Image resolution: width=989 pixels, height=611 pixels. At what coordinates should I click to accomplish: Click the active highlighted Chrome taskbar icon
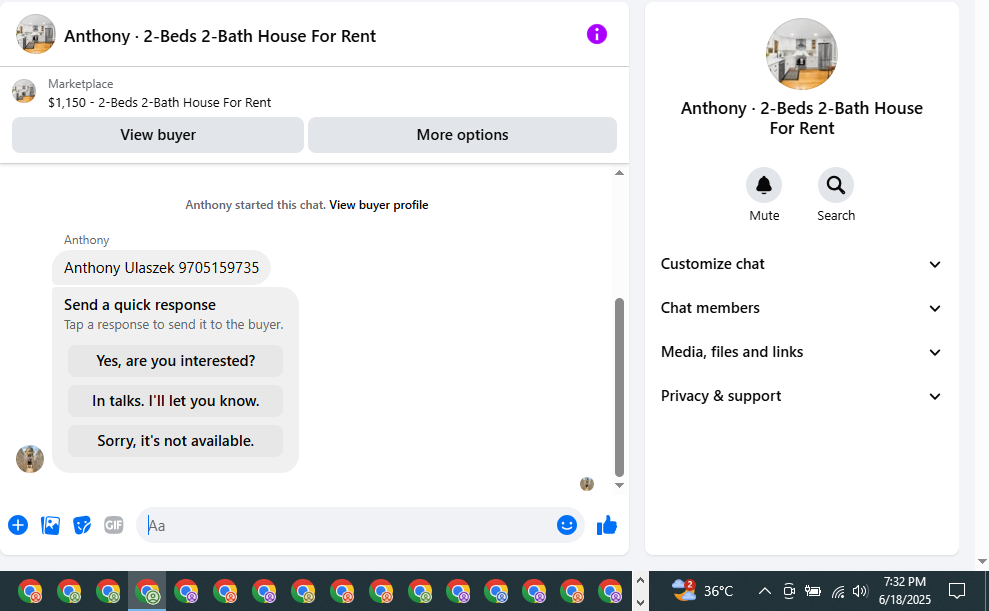click(x=147, y=591)
